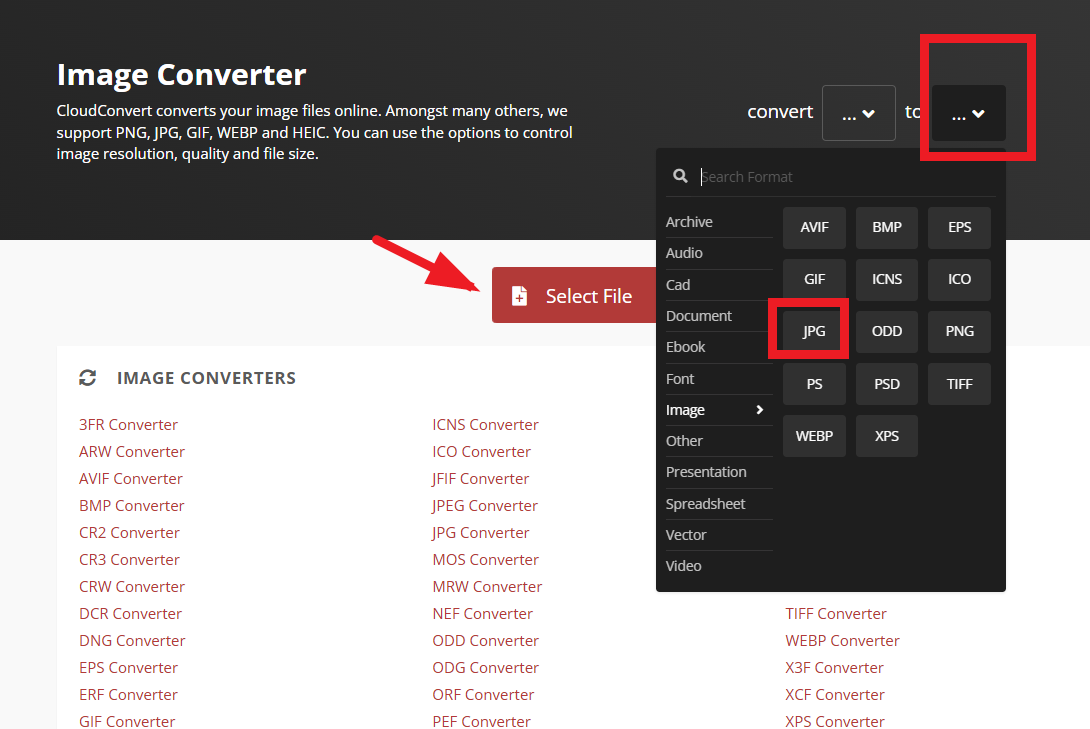Open DCR Converter link
The width and height of the screenshot is (1090, 729).
pyautogui.click(x=130, y=614)
